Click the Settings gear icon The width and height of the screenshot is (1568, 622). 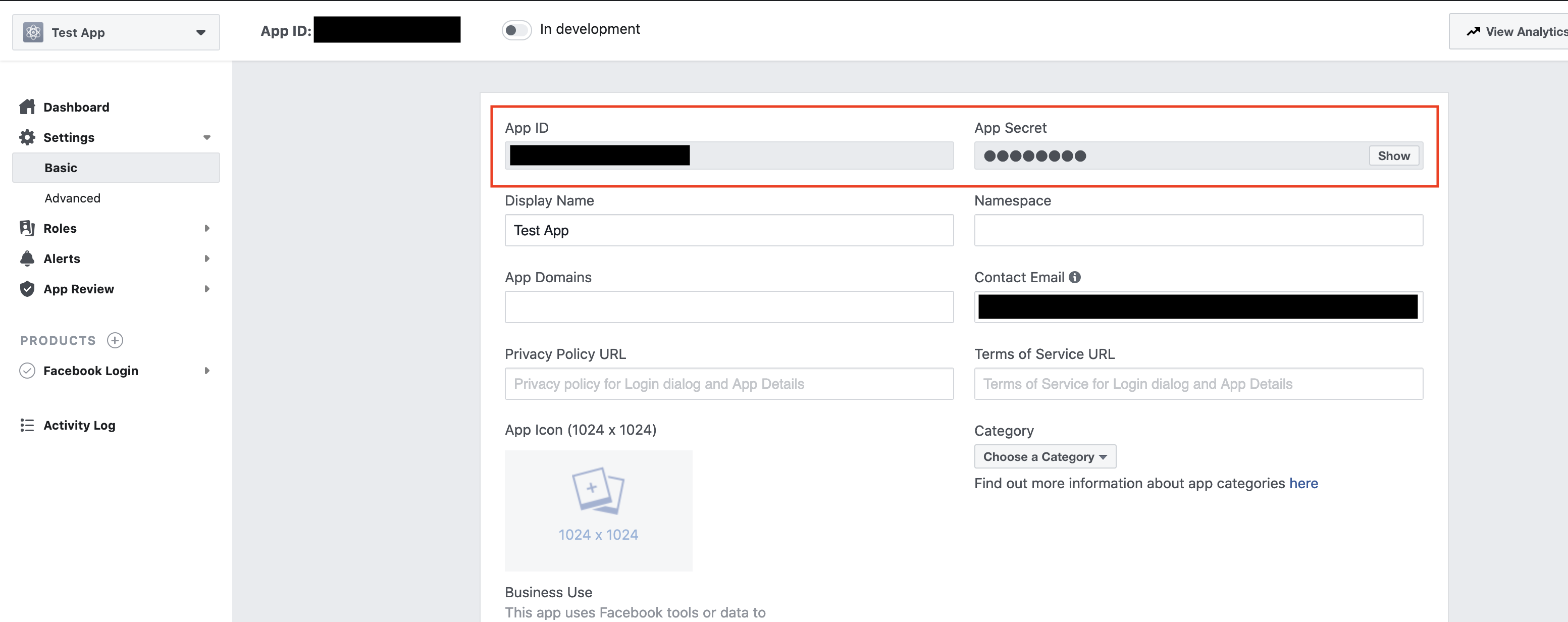[27, 137]
